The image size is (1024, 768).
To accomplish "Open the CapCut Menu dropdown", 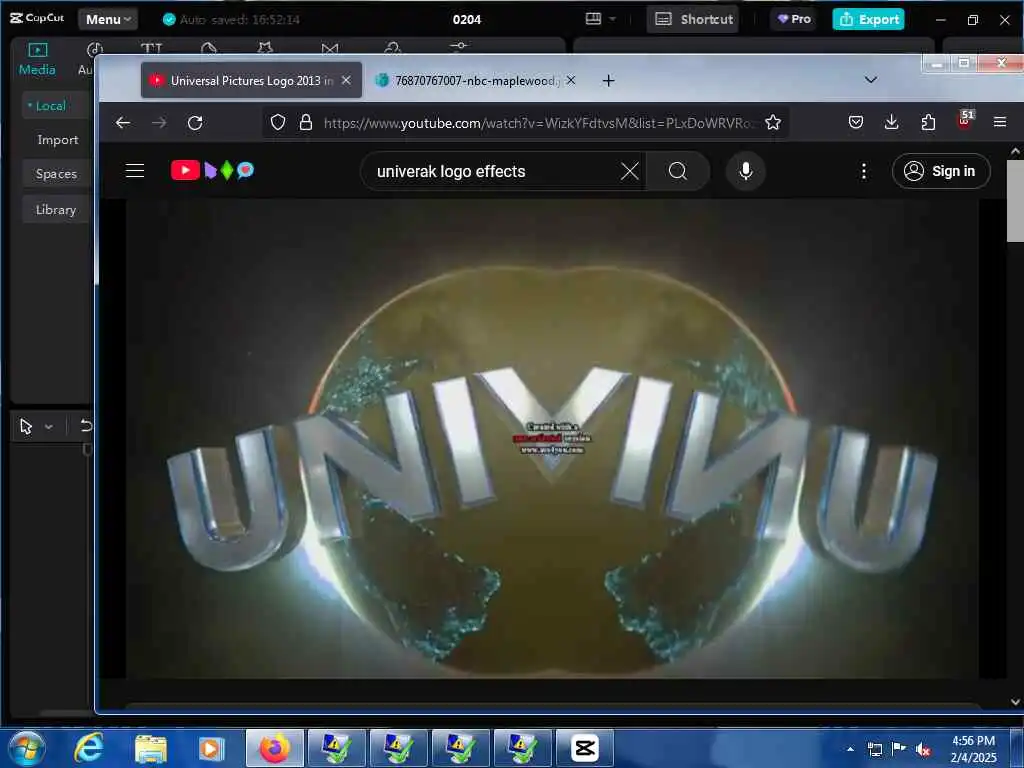I will [x=108, y=20].
